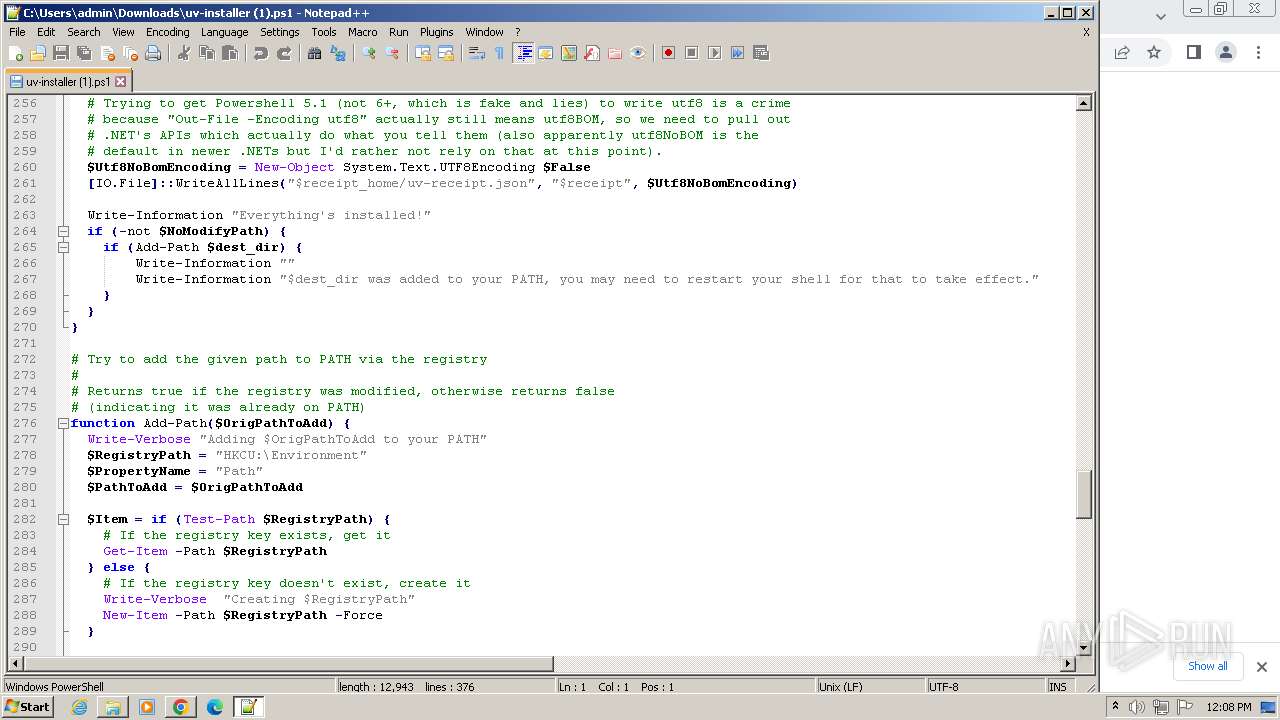Toggle the indent guide button

(523, 53)
